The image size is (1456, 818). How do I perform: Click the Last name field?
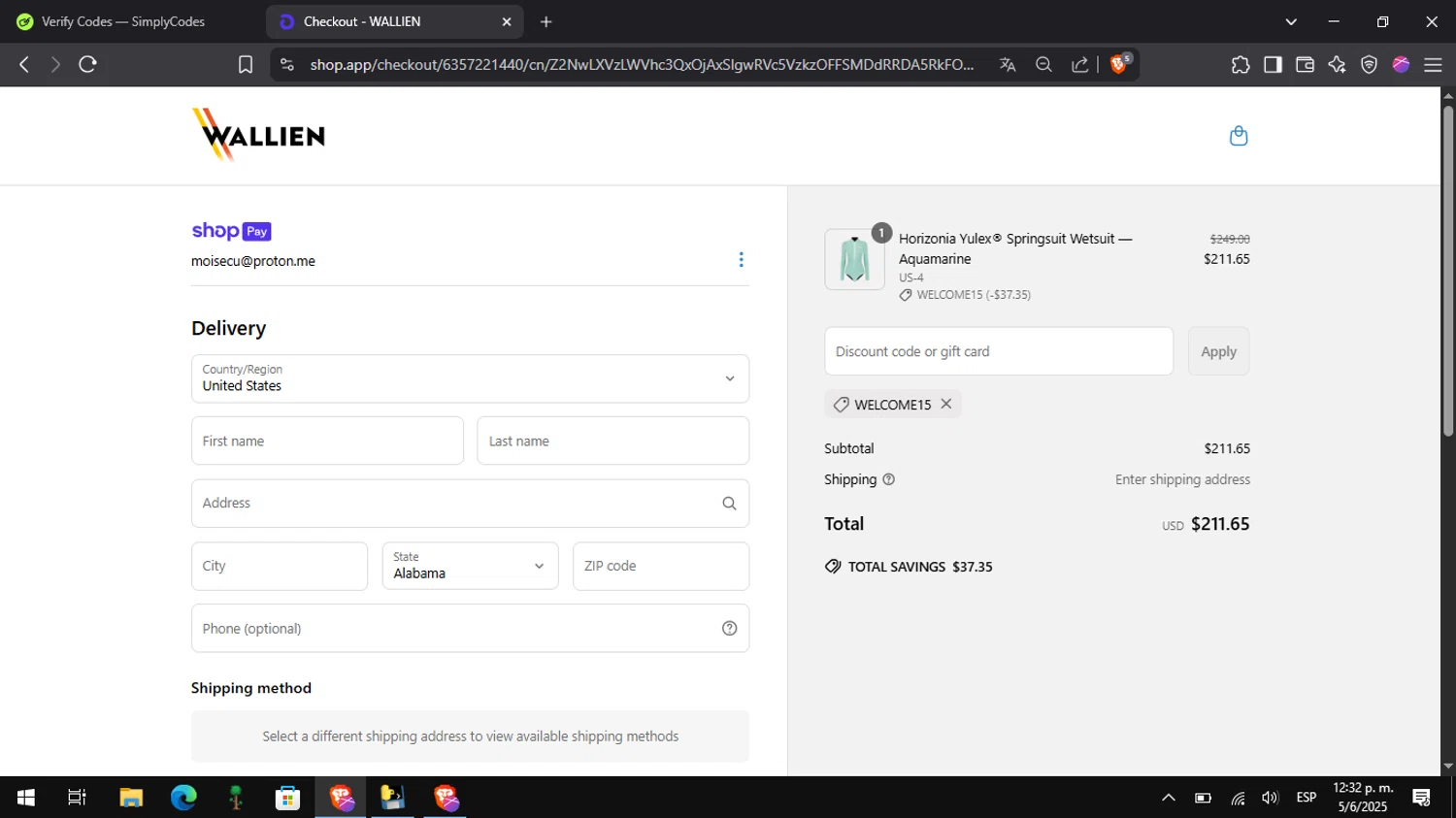point(612,441)
